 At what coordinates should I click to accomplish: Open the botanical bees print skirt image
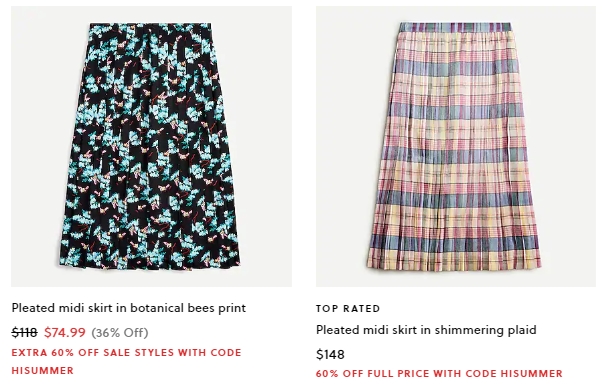click(x=151, y=146)
